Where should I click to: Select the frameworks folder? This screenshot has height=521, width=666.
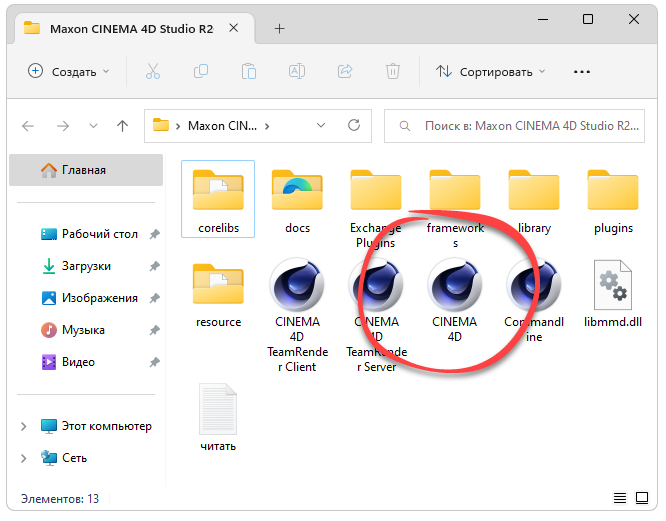(455, 208)
